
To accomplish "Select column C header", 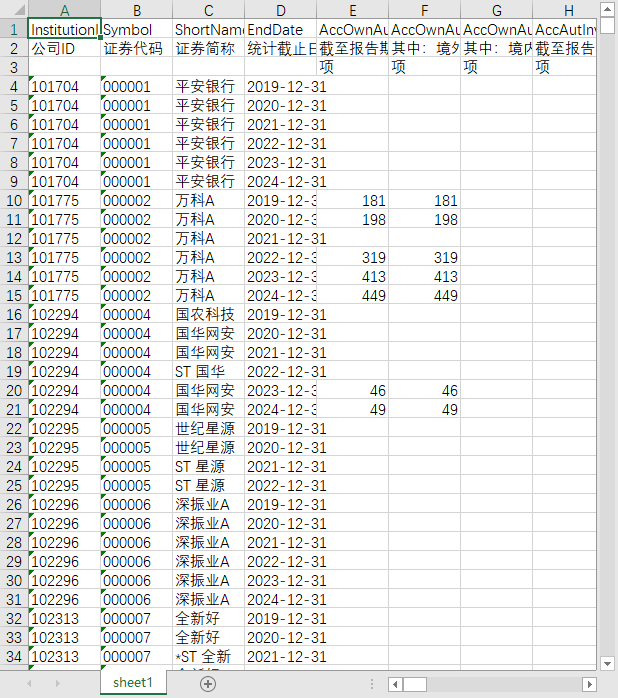I will 209,10.
